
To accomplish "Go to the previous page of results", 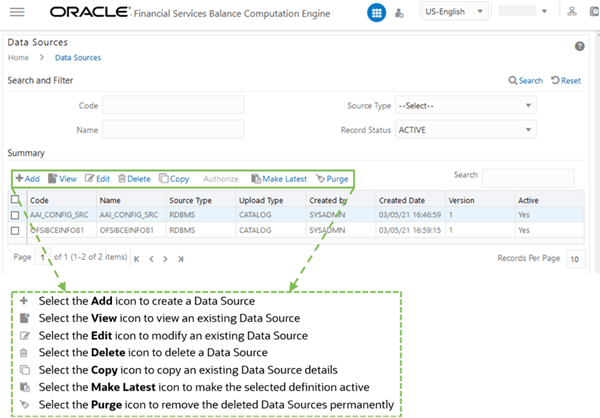I will (152, 259).
